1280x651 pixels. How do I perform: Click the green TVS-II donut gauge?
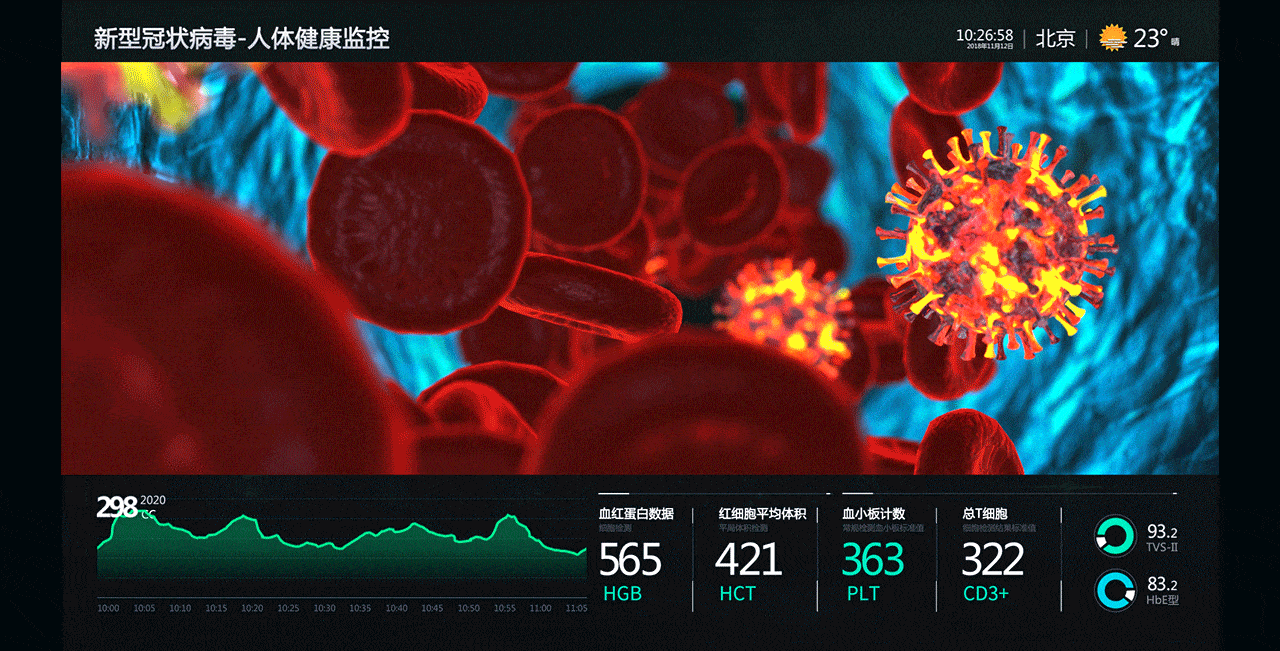pos(1115,535)
